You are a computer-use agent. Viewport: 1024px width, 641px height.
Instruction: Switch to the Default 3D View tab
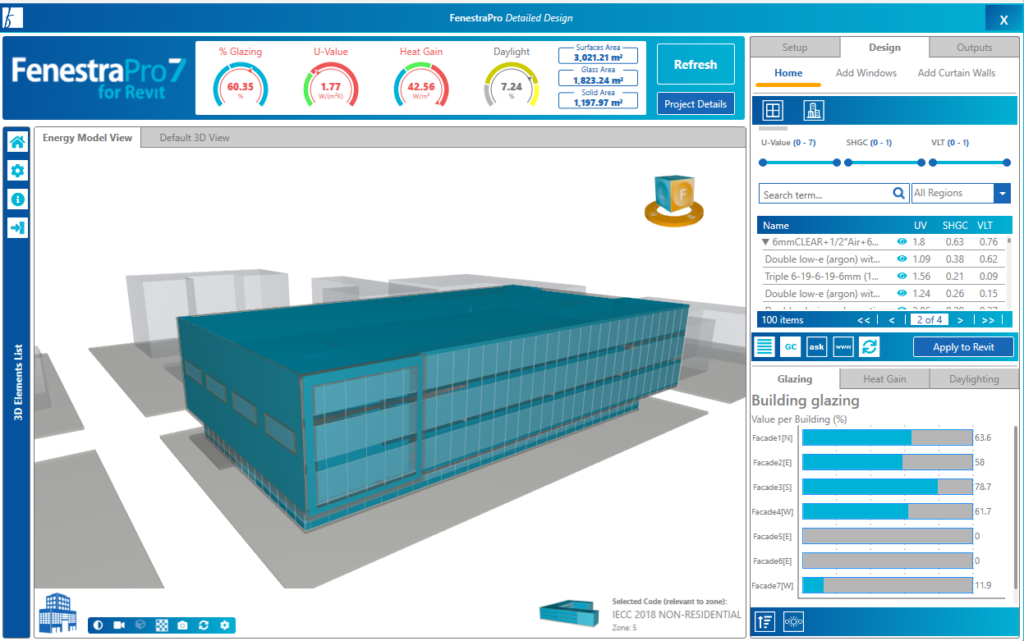[x=195, y=138]
